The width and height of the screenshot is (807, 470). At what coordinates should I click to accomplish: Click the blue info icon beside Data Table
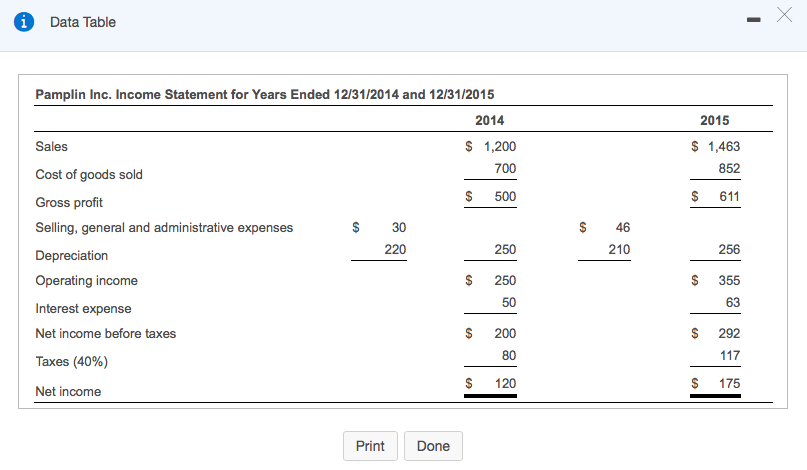tap(24, 22)
